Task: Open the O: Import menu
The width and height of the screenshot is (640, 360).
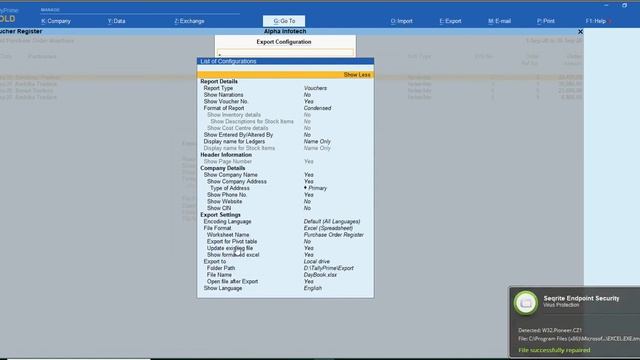Action: (x=402, y=21)
